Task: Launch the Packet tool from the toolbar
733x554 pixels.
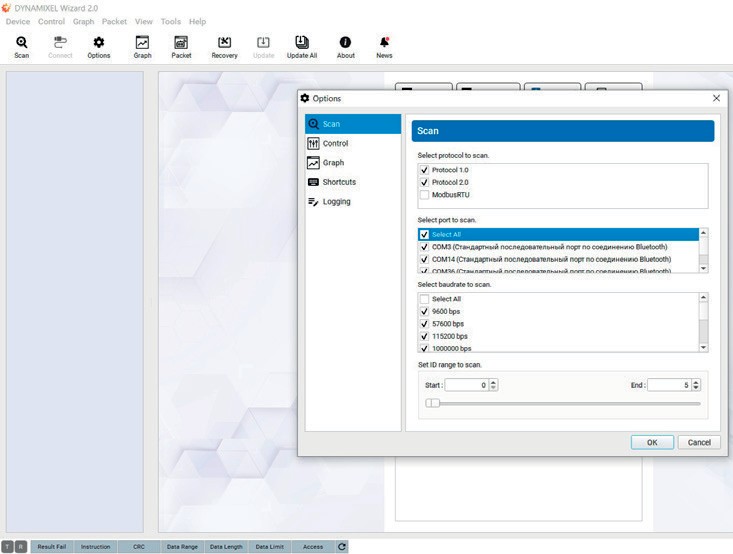Action: tap(181, 46)
